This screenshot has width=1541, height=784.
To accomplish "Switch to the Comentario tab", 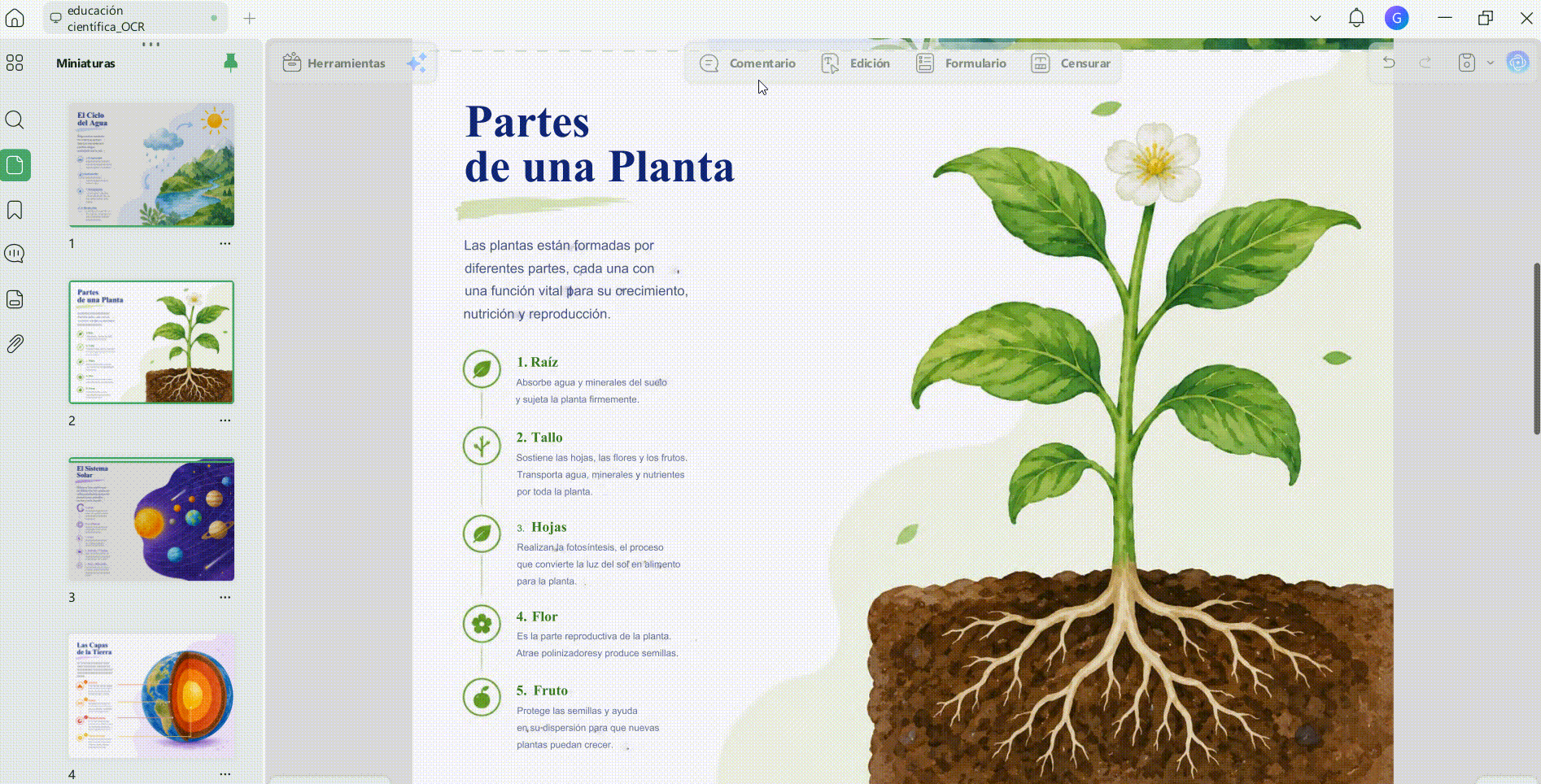I will point(748,63).
